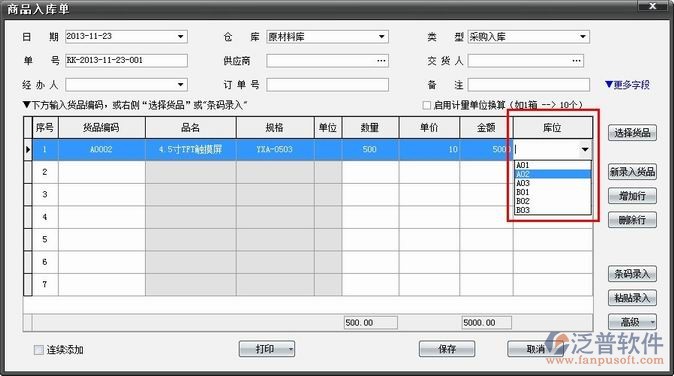Click the 删除行 button

[x=632, y=220]
